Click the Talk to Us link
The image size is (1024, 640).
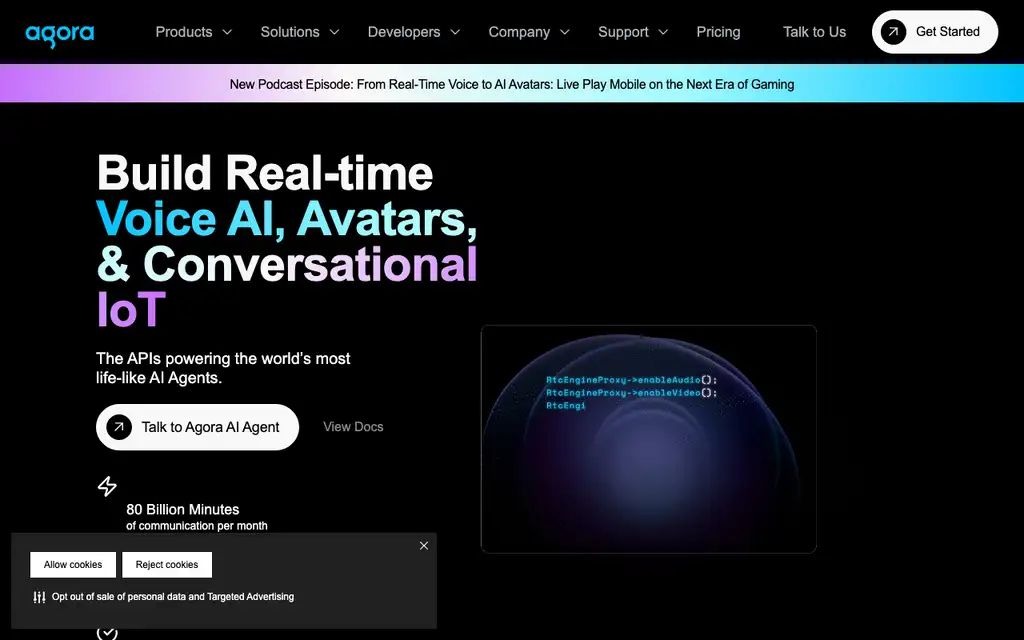[814, 32]
